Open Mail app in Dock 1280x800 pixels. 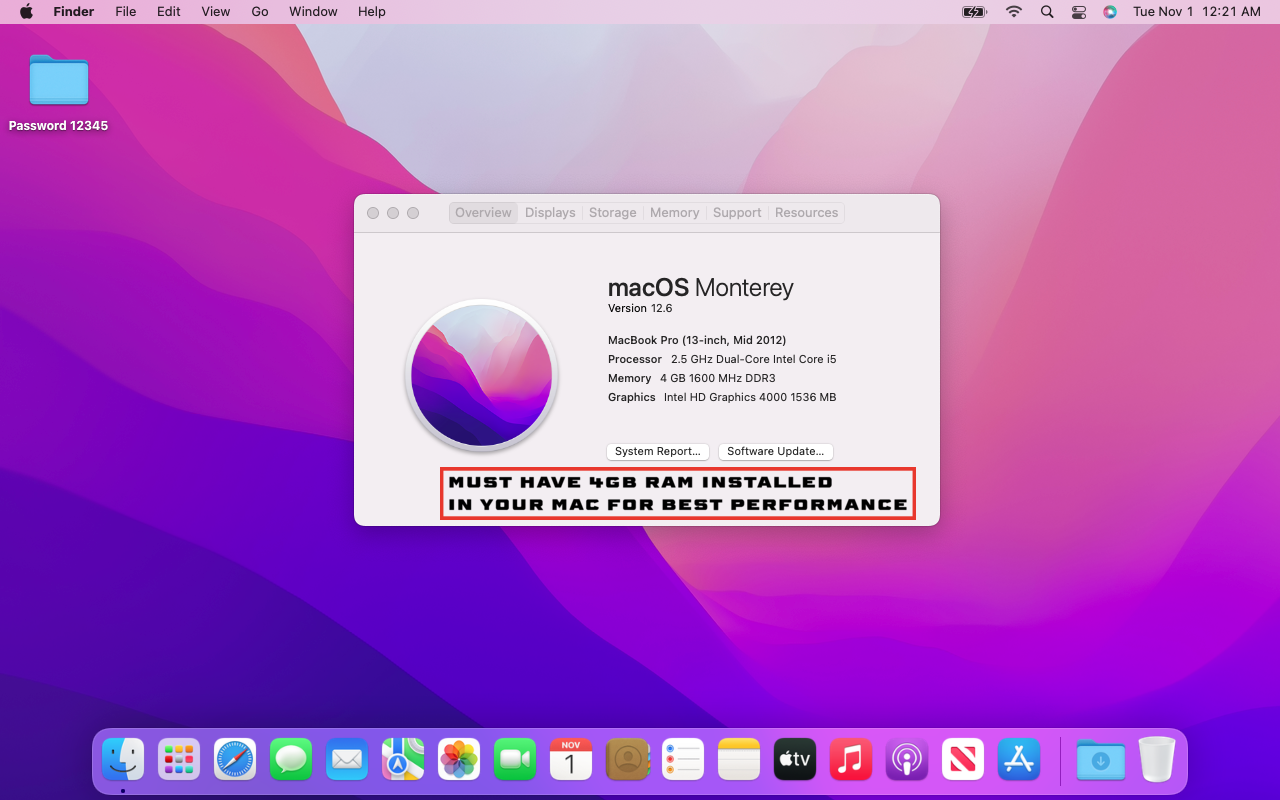347,760
